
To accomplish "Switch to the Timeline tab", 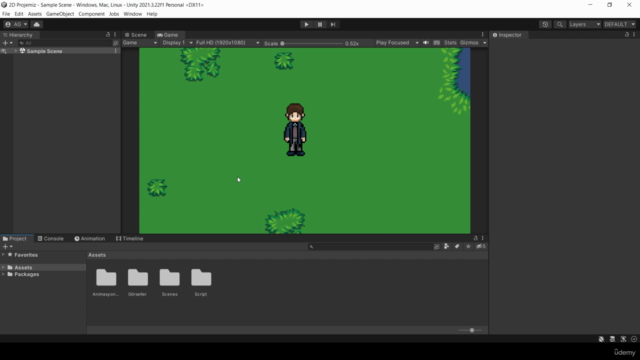I will pos(130,239).
